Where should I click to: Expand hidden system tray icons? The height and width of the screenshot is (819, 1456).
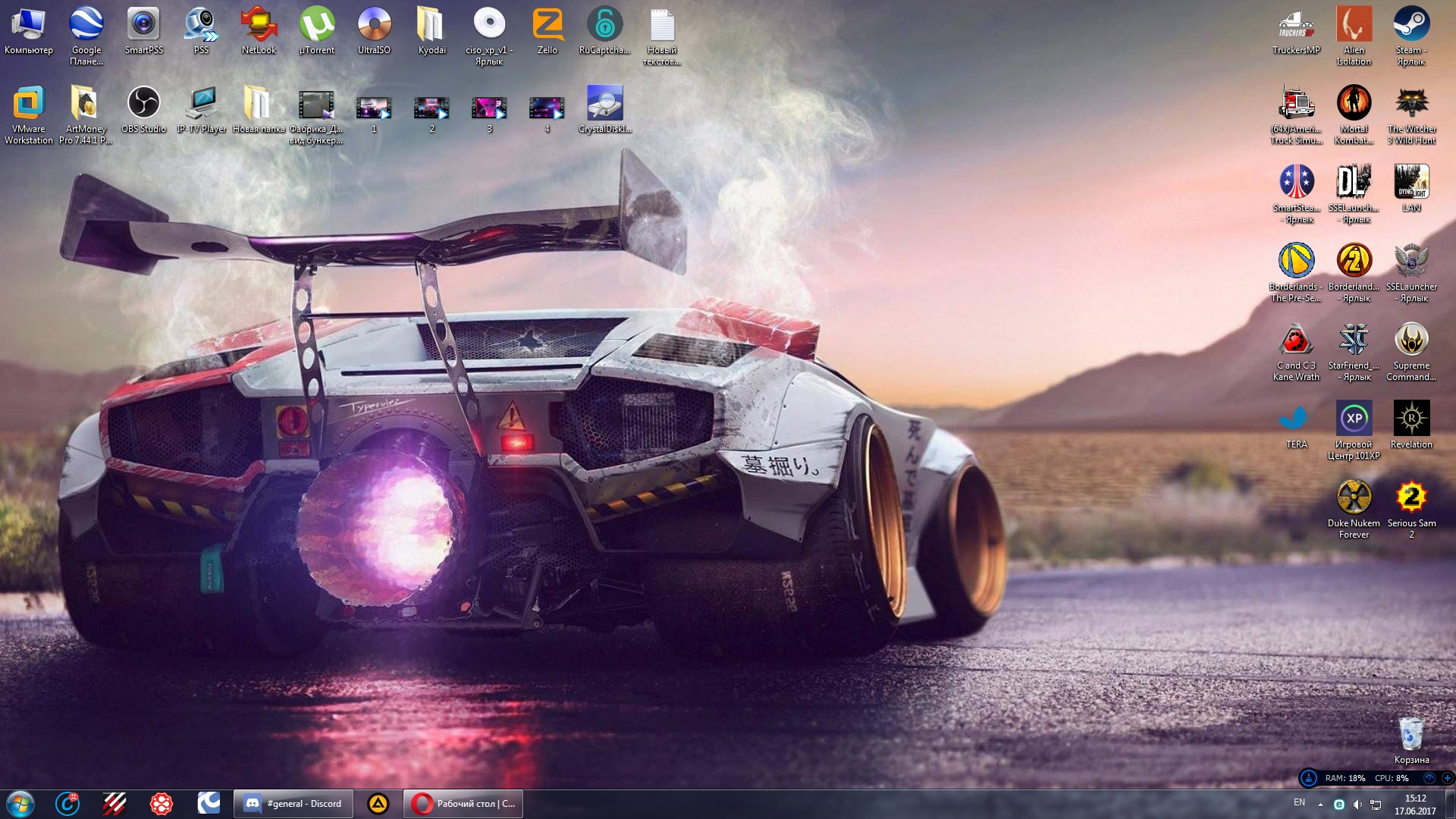pyautogui.click(x=1320, y=804)
